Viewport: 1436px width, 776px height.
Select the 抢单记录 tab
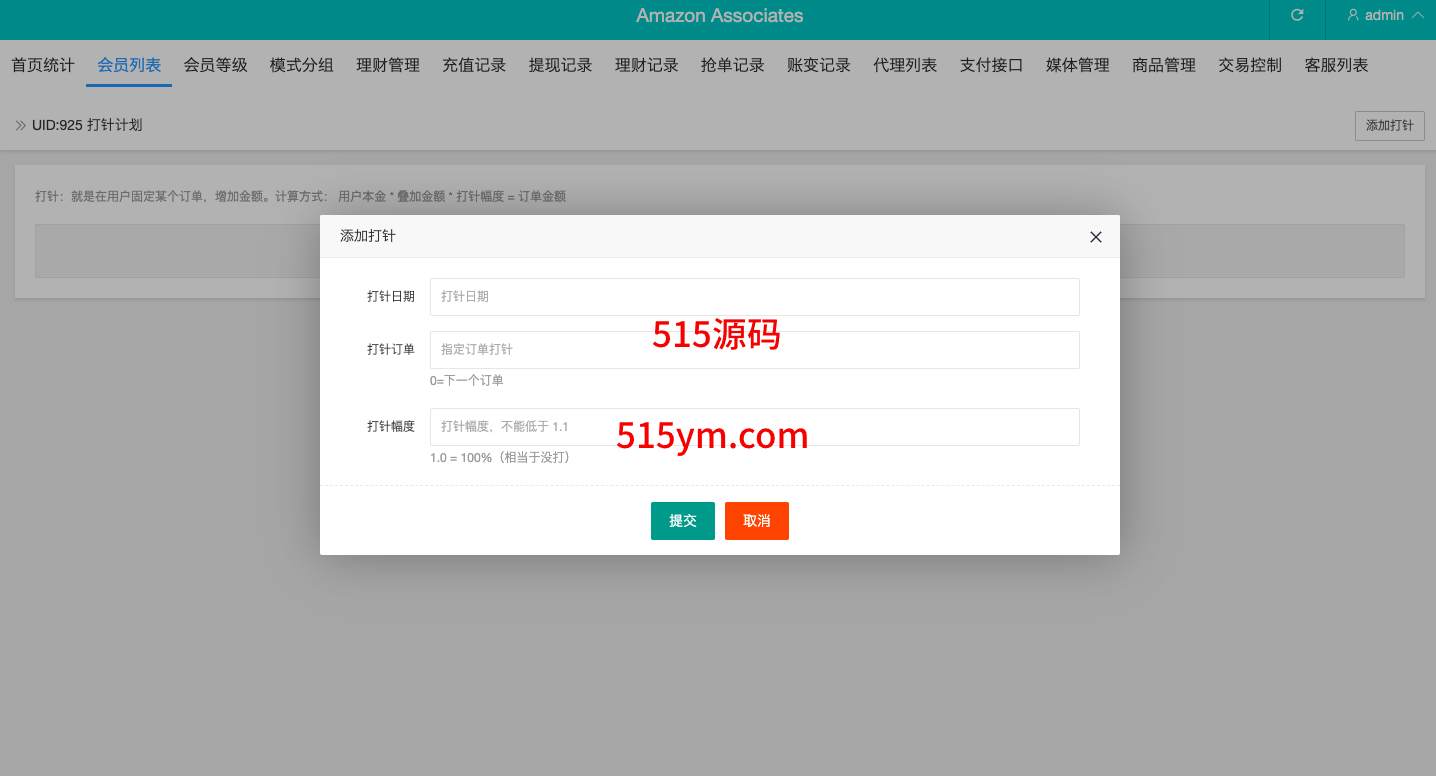(733, 65)
